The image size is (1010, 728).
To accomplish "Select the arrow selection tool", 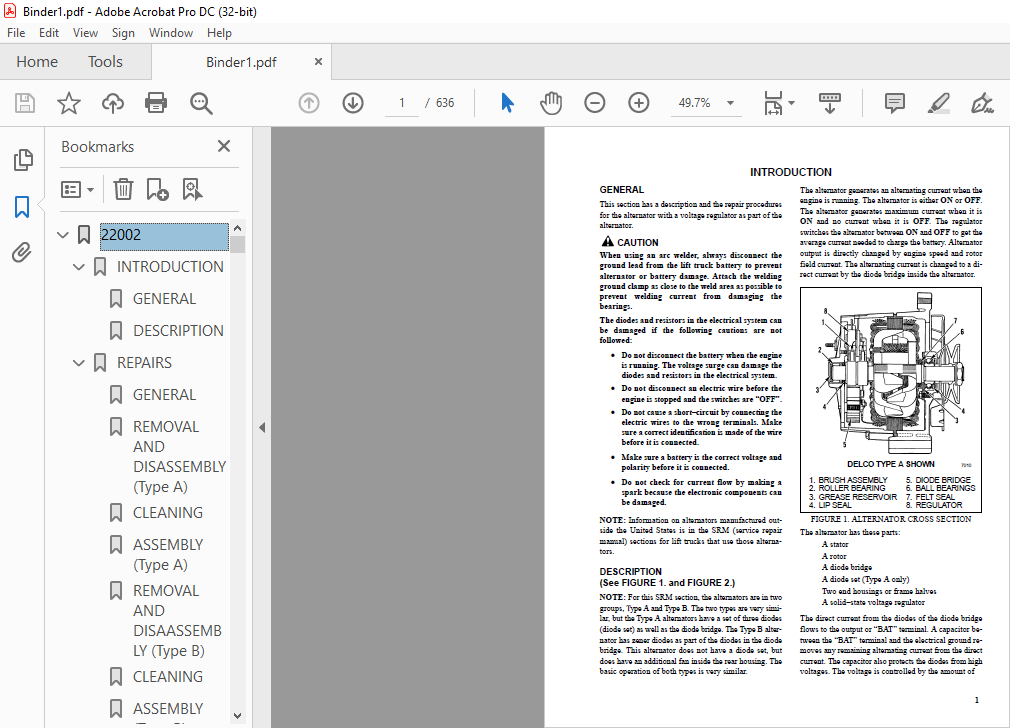I will click(508, 103).
